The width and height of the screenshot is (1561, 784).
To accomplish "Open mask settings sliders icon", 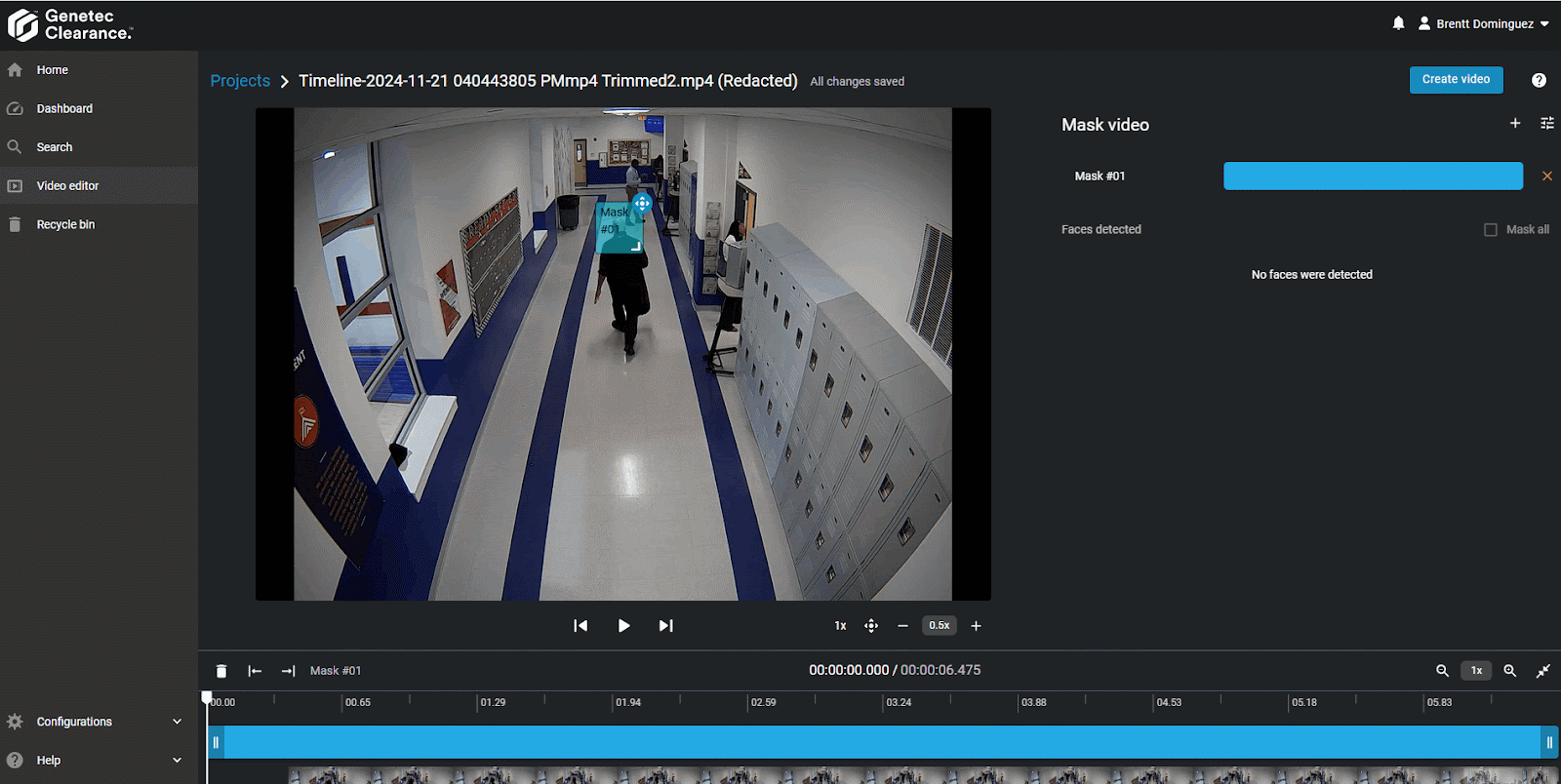I will click(1546, 124).
